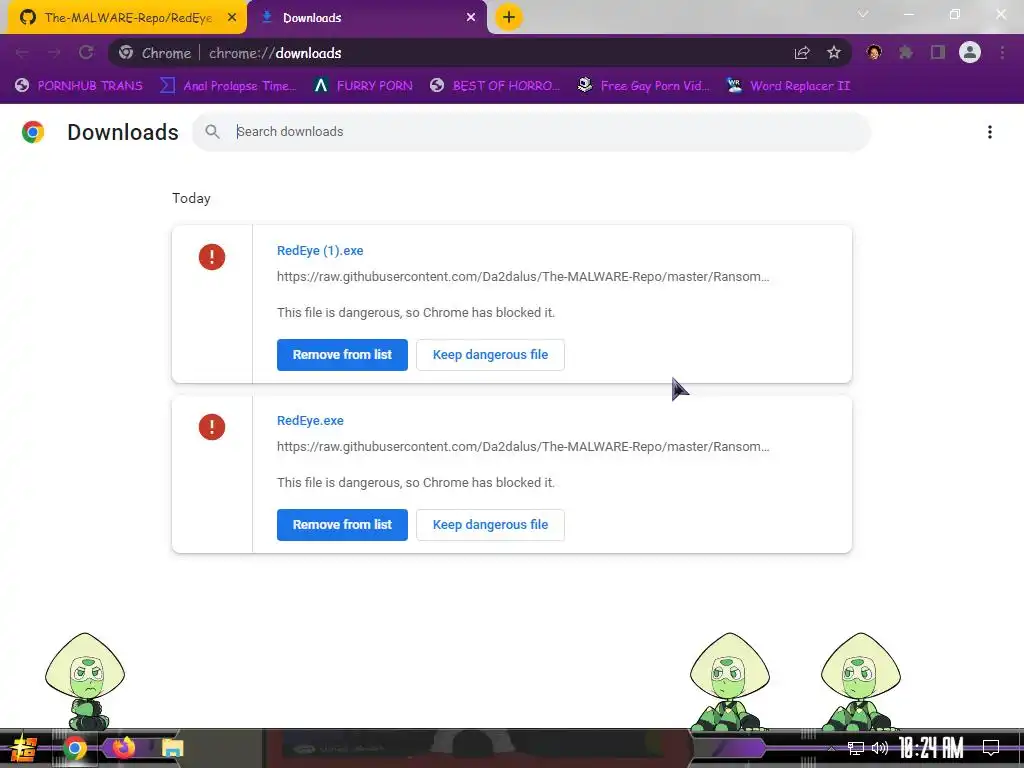Click source URL of RedEye (1).exe
The height and width of the screenshot is (768, 1024).
pos(523,276)
